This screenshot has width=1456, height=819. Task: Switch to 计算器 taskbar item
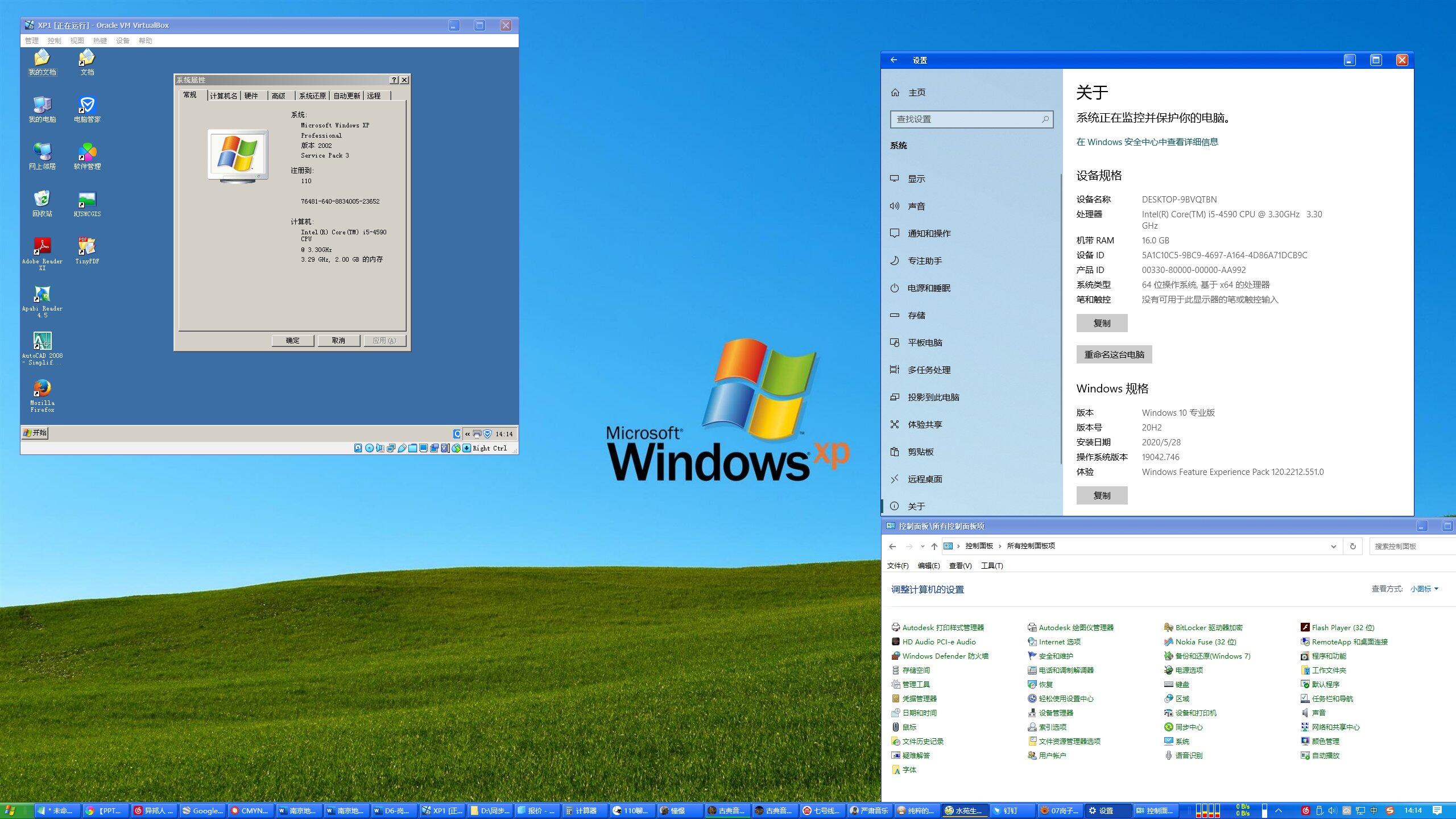coord(585,810)
